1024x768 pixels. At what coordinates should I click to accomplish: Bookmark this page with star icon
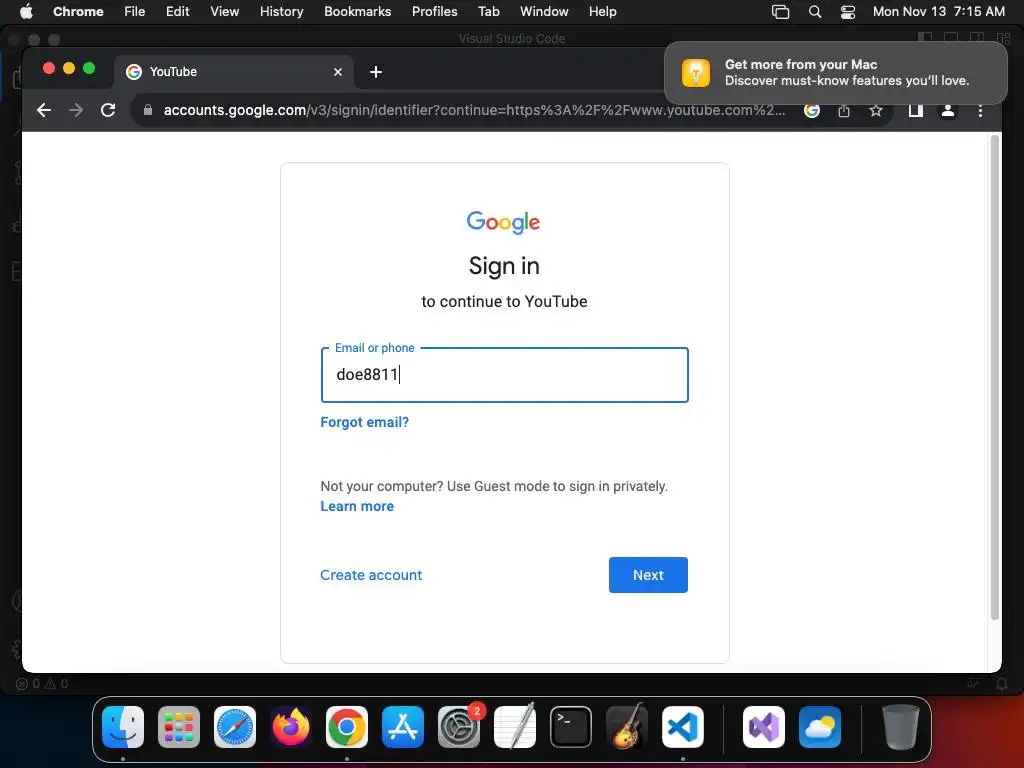(x=876, y=110)
